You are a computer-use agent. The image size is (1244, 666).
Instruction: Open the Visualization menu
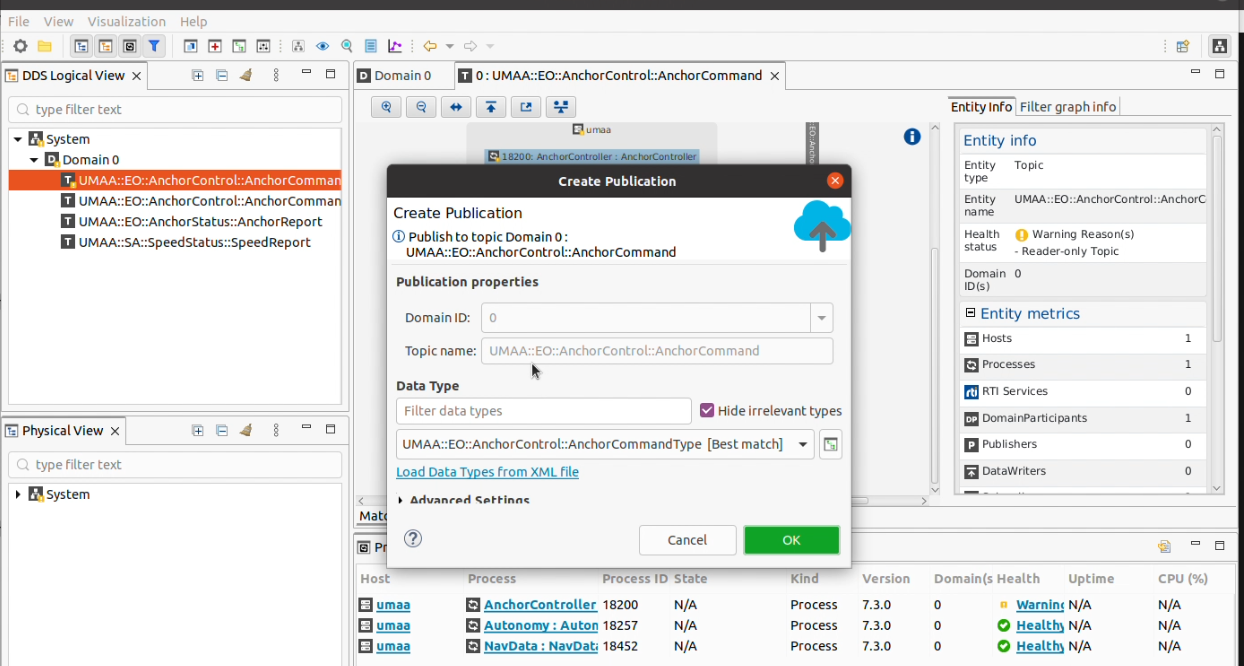(x=126, y=21)
